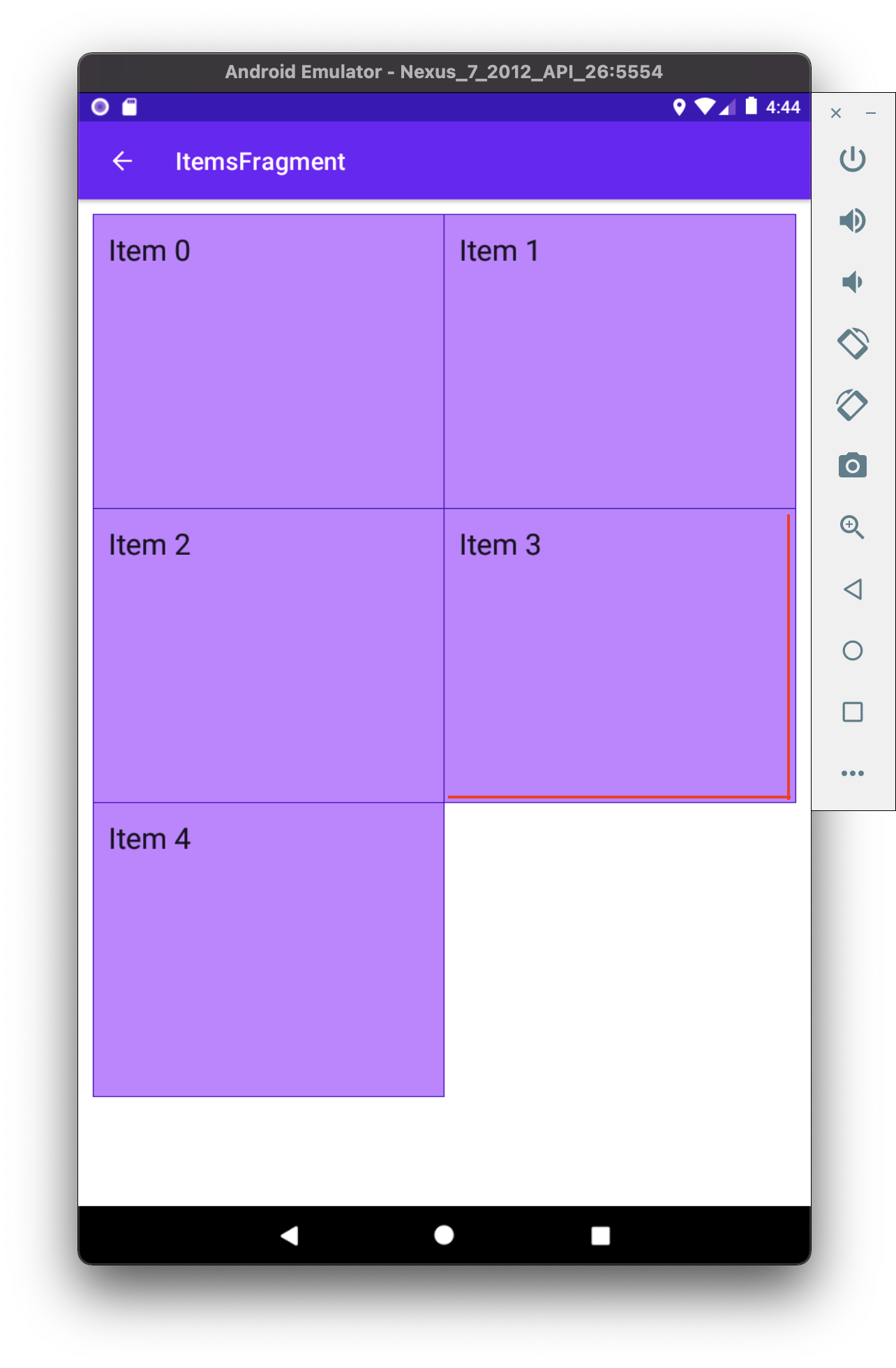Image resolution: width=896 pixels, height=1368 pixels.
Task: Click the emulator power button icon
Action: (852, 159)
